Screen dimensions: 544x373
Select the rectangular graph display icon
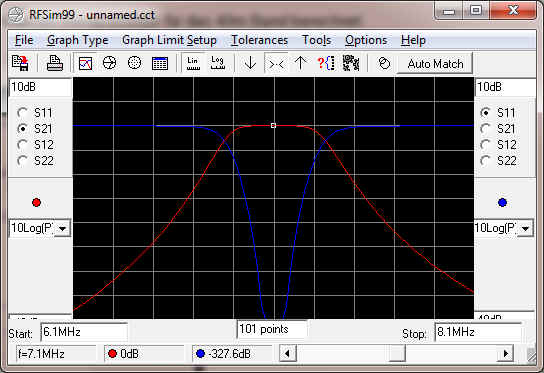pos(85,63)
